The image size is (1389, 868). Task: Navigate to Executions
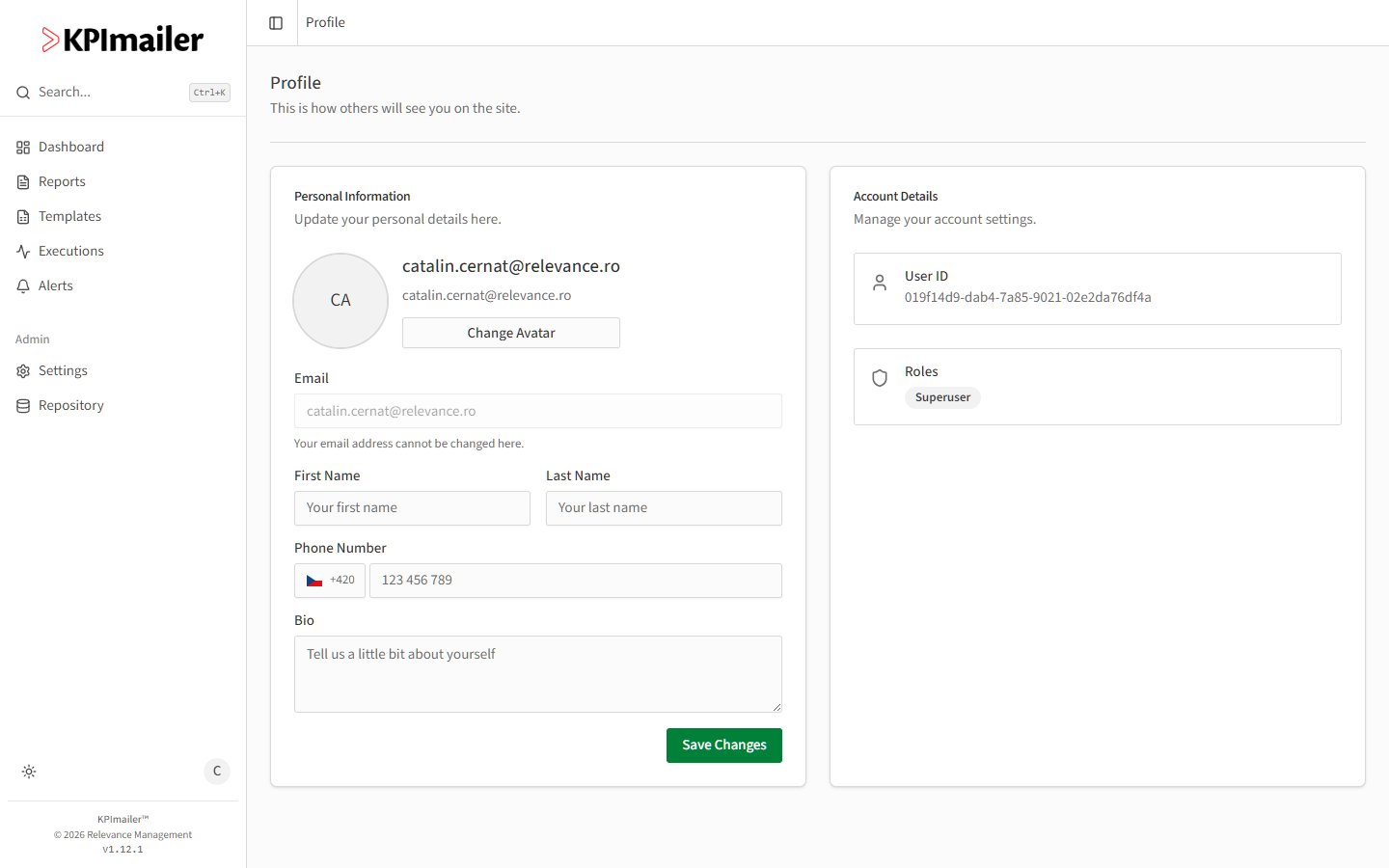pos(71,251)
